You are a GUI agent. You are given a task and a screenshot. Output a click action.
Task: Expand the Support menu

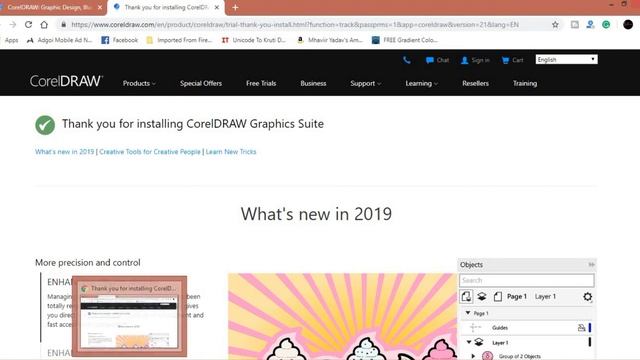click(x=365, y=83)
